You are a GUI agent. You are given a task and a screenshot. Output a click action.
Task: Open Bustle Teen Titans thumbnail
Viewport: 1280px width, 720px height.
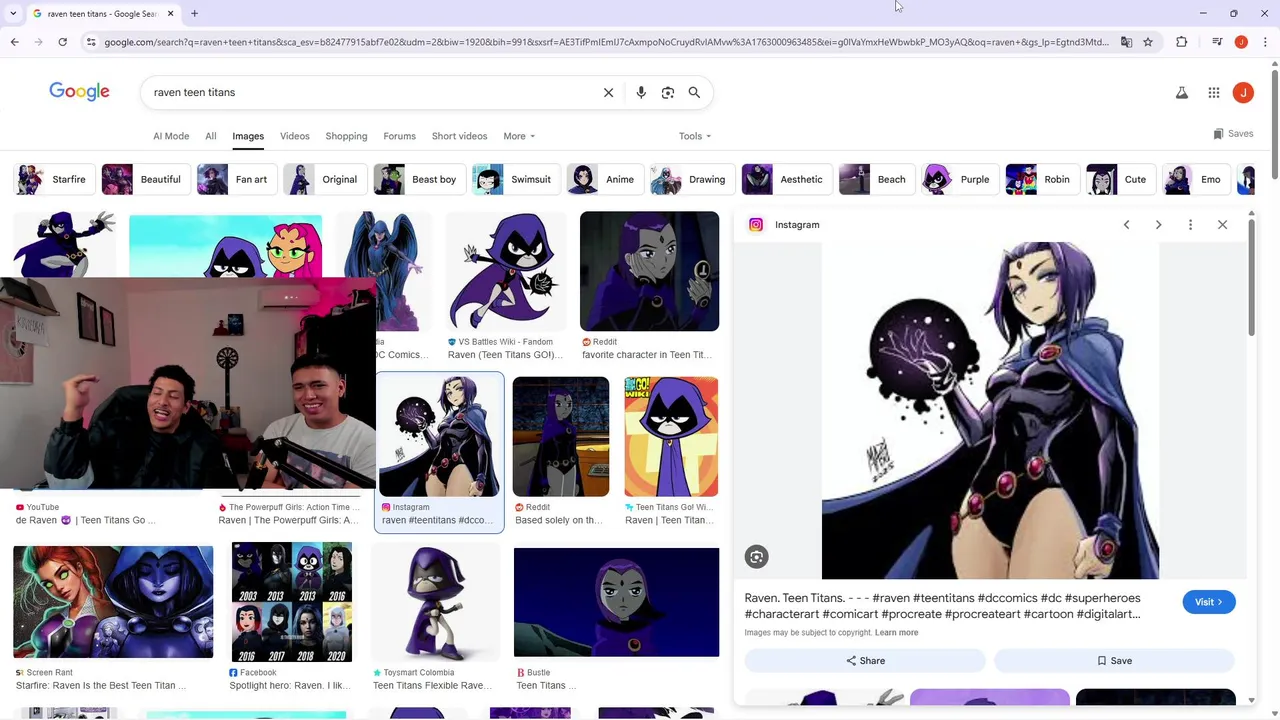pos(616,602)
